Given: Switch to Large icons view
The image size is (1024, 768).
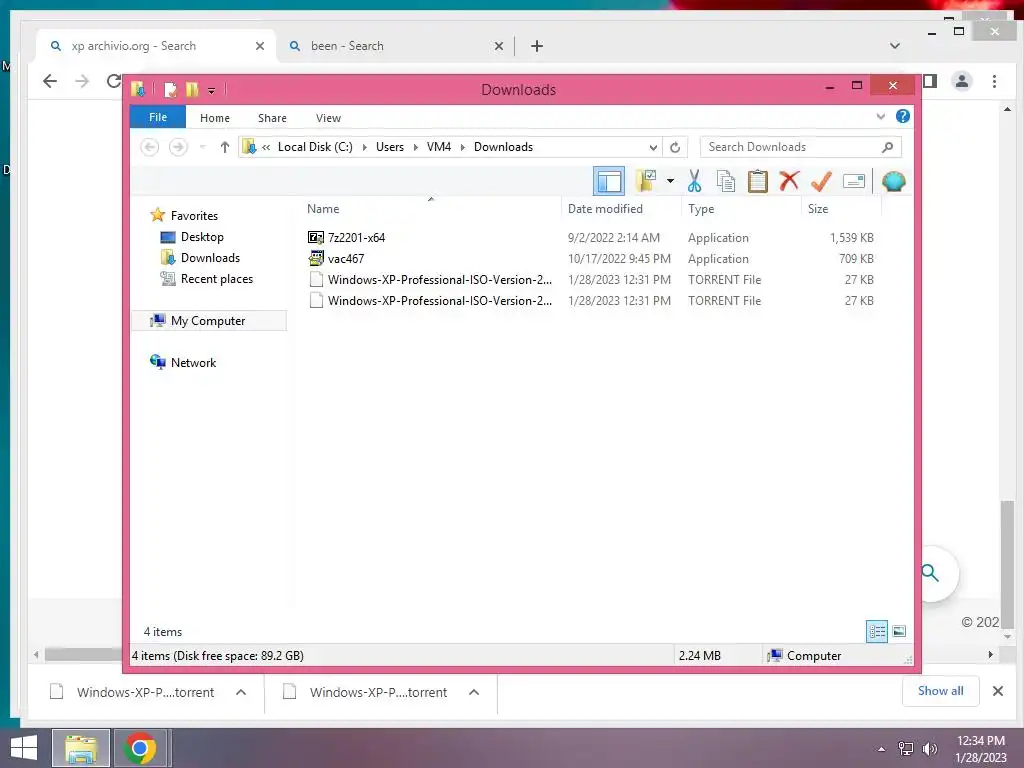Looking at the screenshot, I should click(x=899, y=631).
